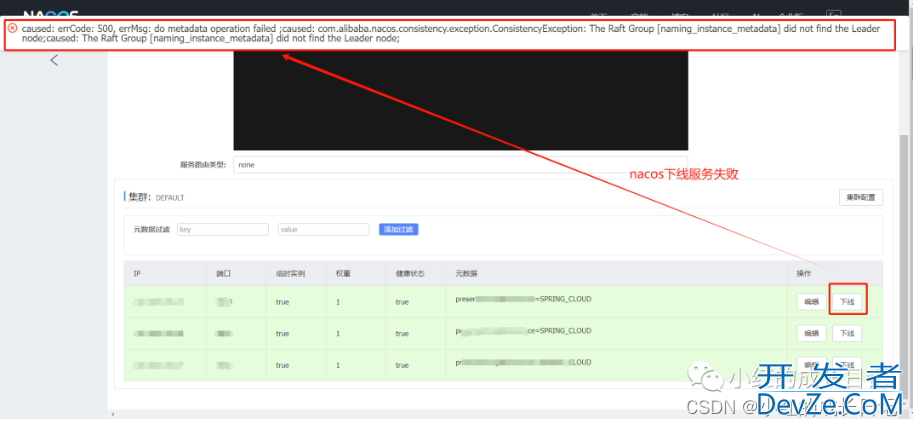Click 下线 for the first instance row

tap(847, 302)
